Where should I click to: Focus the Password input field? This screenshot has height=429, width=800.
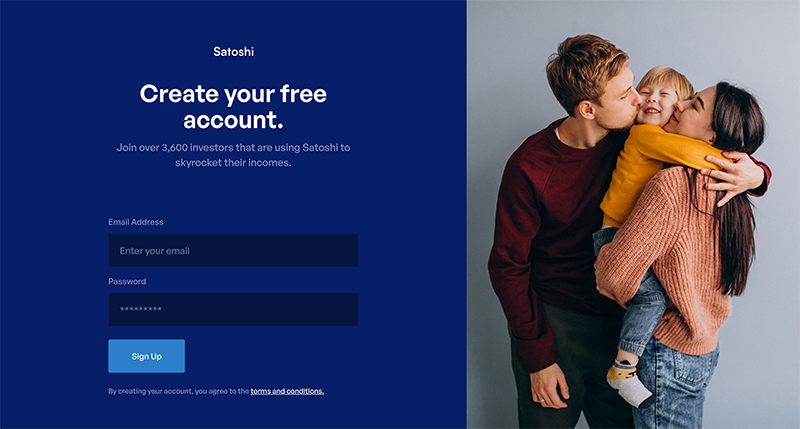233,309
